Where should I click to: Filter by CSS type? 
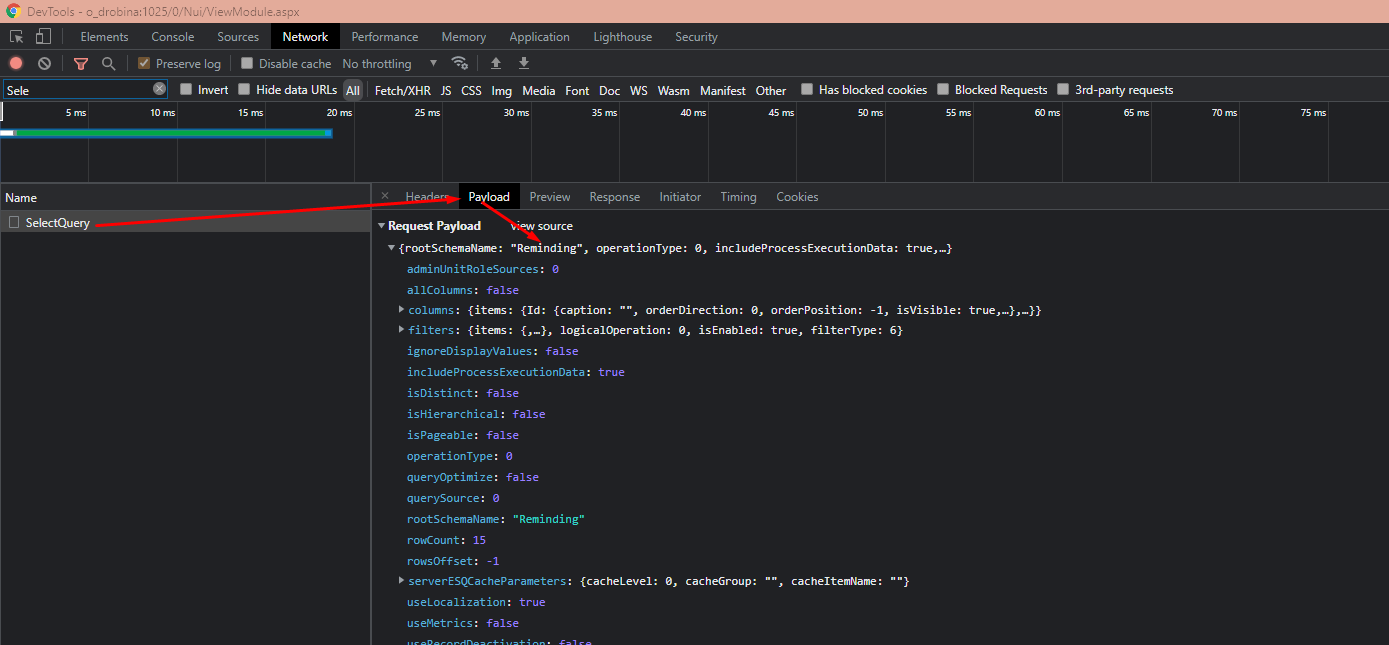[x=471, y=90]
